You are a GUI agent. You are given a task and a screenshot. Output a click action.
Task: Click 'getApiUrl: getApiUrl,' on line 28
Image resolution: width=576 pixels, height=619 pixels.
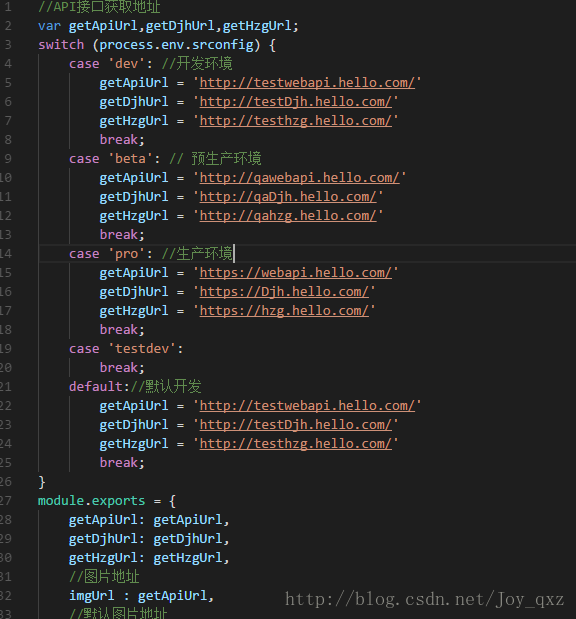point(149,520)
